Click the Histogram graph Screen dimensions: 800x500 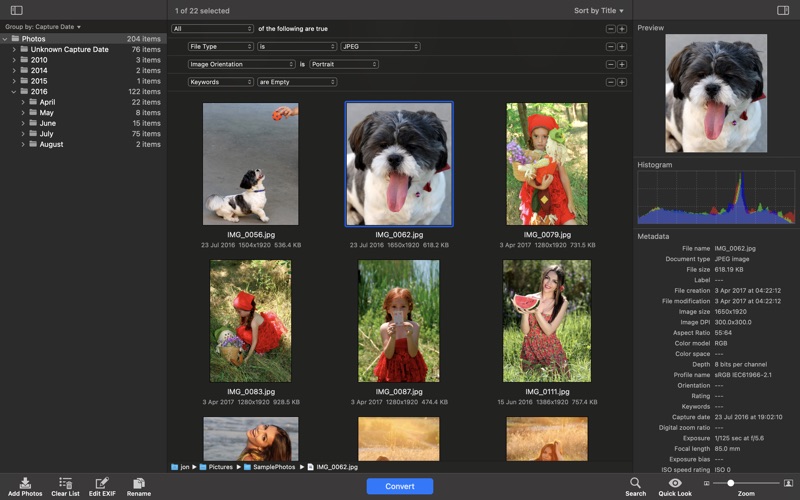716,197
